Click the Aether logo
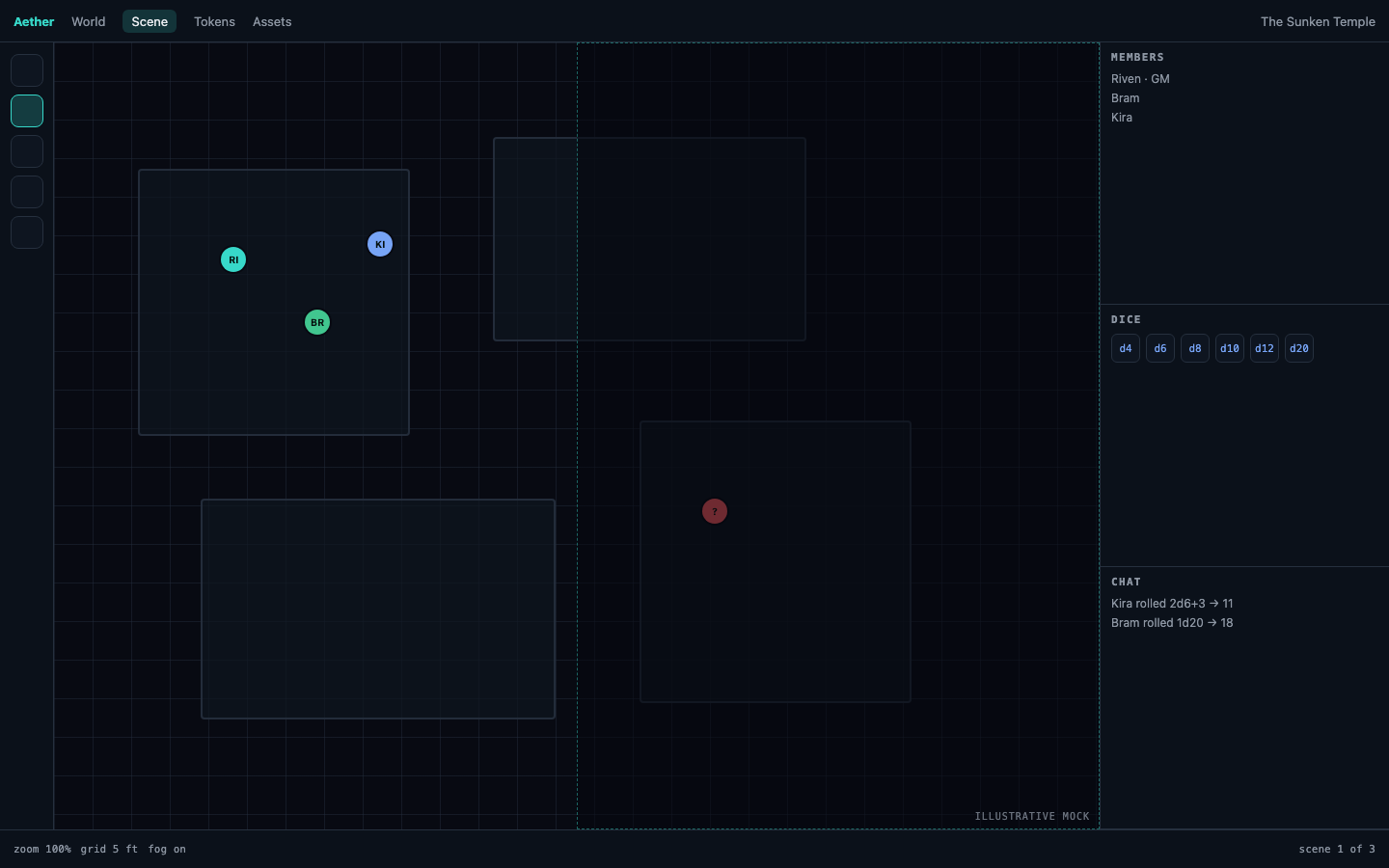 (34, 21)
